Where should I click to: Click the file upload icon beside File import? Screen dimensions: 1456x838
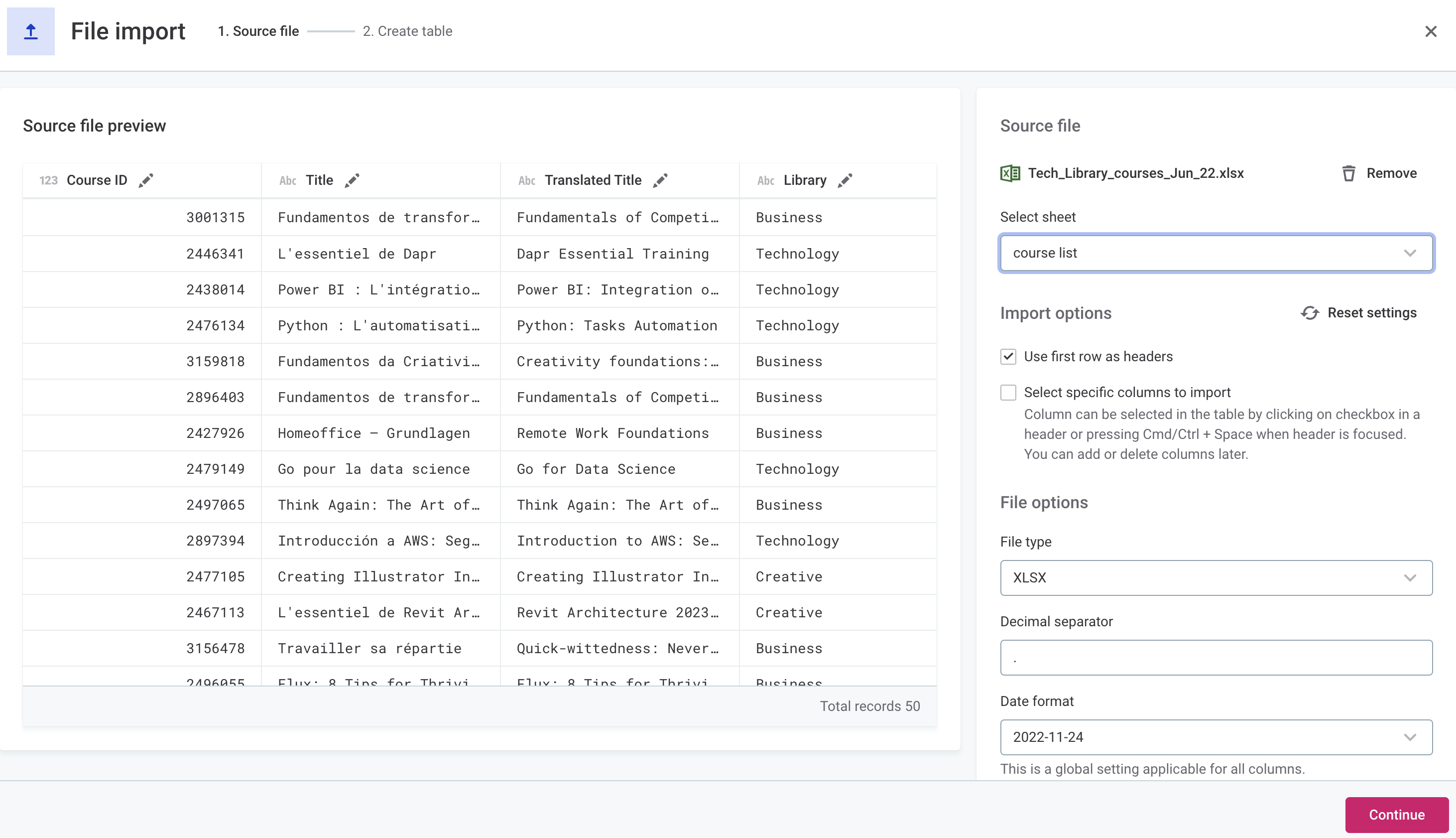pos(30,31)
